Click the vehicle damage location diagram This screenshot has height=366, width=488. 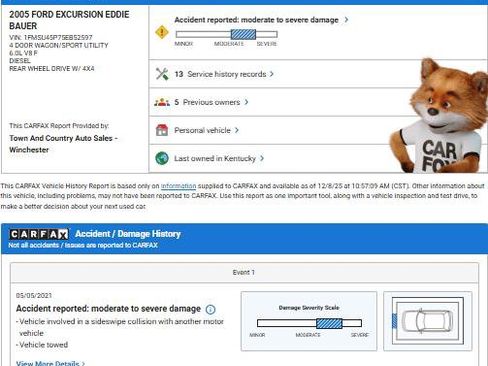(x=428, y=321)
